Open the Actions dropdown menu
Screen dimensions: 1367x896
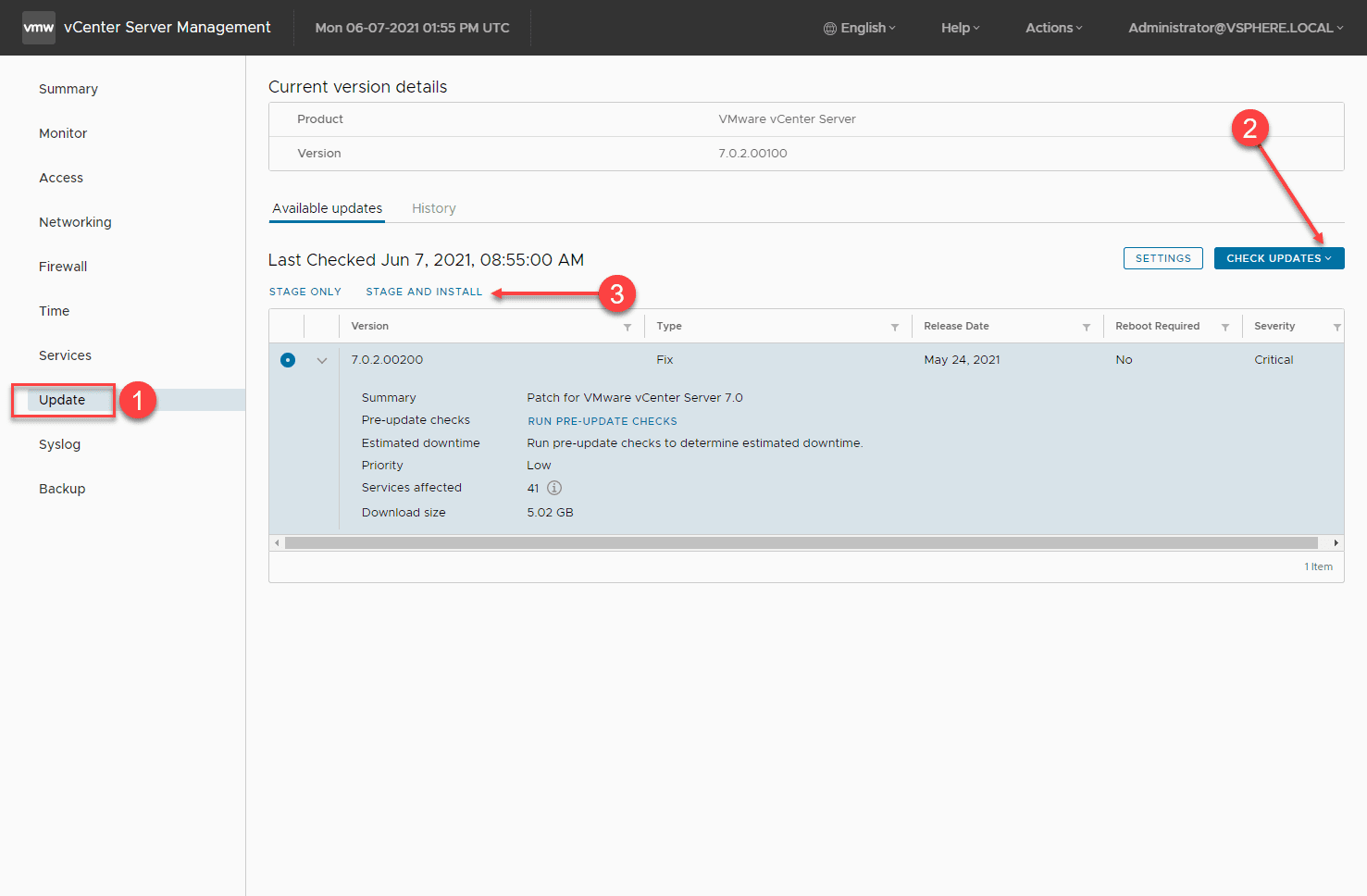[1053, 28]
